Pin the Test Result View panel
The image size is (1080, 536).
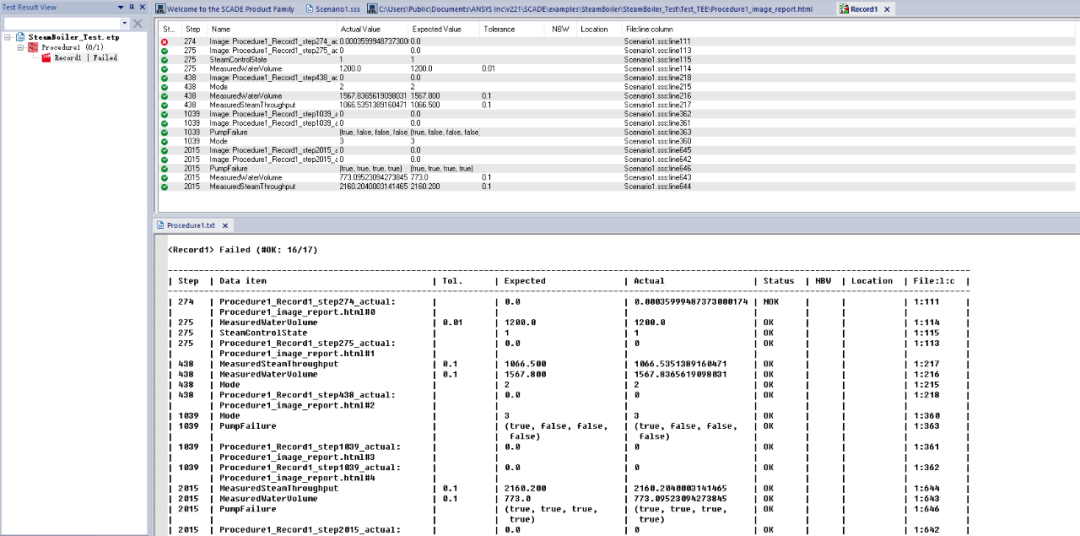pyautogui.click(x=132, y=7)
